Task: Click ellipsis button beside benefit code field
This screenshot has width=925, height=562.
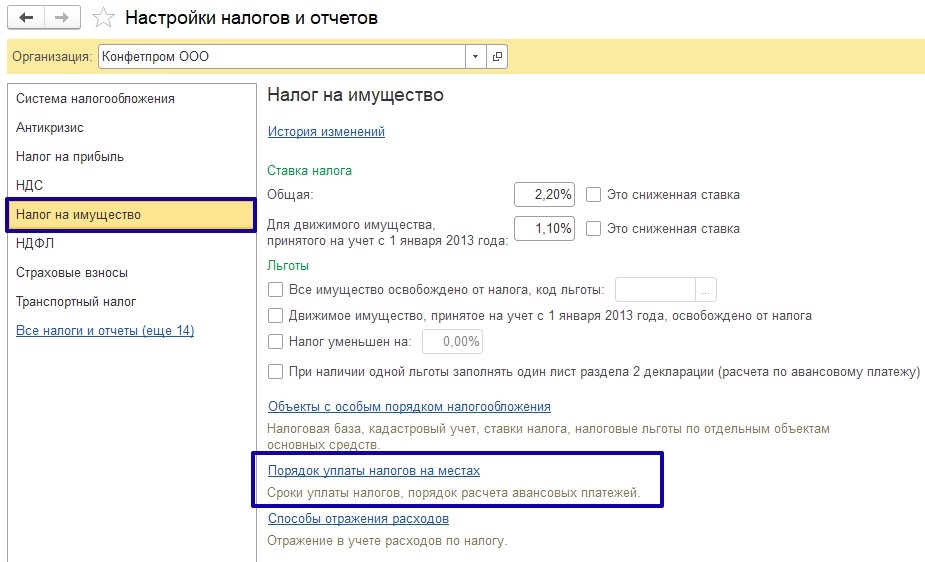Action: tap(706, 290)
